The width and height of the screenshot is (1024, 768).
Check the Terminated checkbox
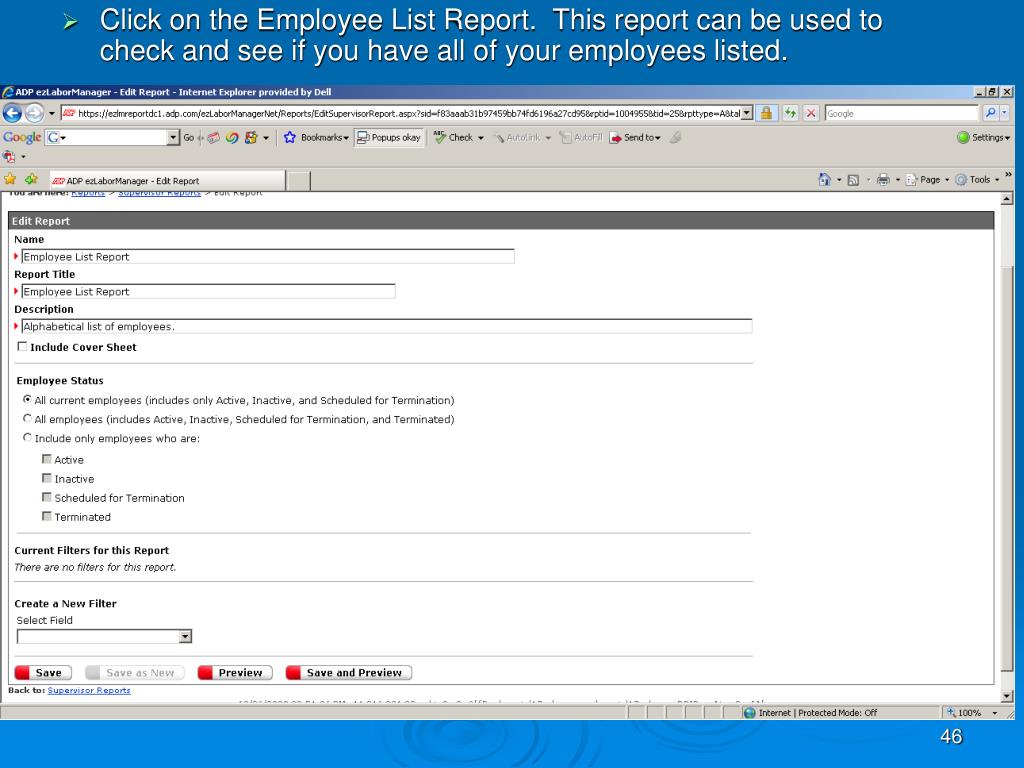(46, 516)
